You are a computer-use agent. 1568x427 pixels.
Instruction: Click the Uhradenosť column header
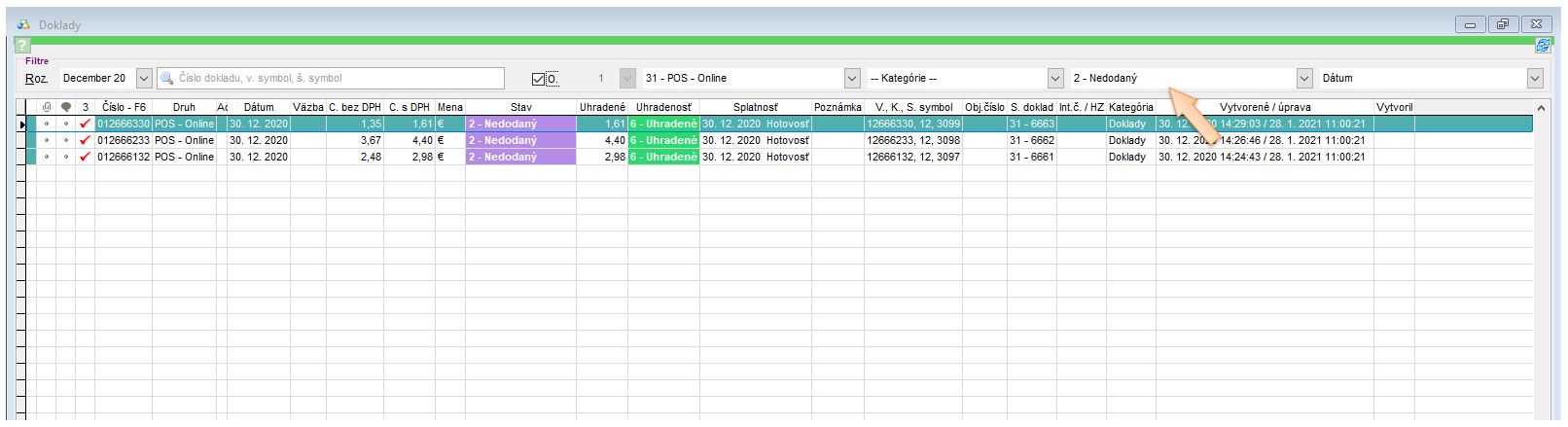pos(663,107)
